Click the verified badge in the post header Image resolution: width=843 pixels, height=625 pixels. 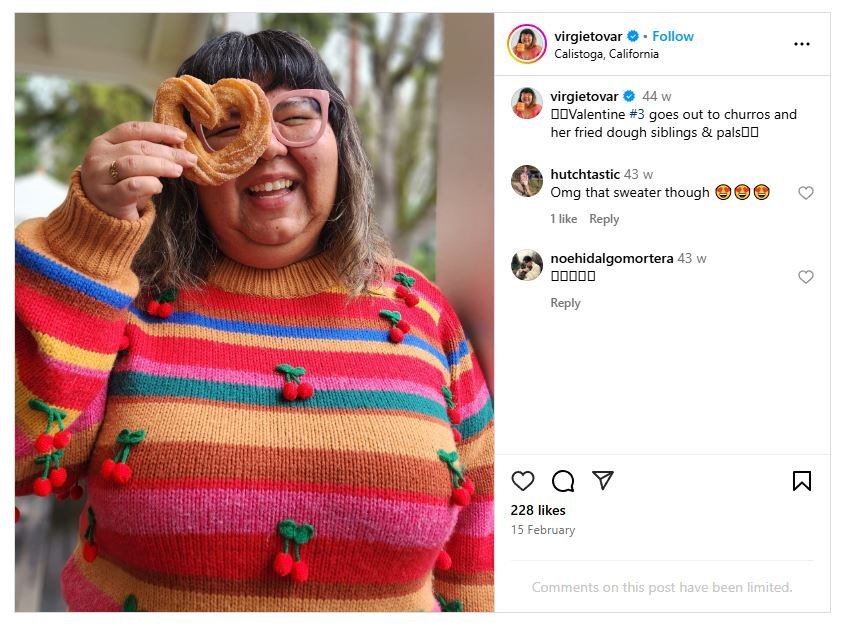pyautogui.click(x=633, y=36)
